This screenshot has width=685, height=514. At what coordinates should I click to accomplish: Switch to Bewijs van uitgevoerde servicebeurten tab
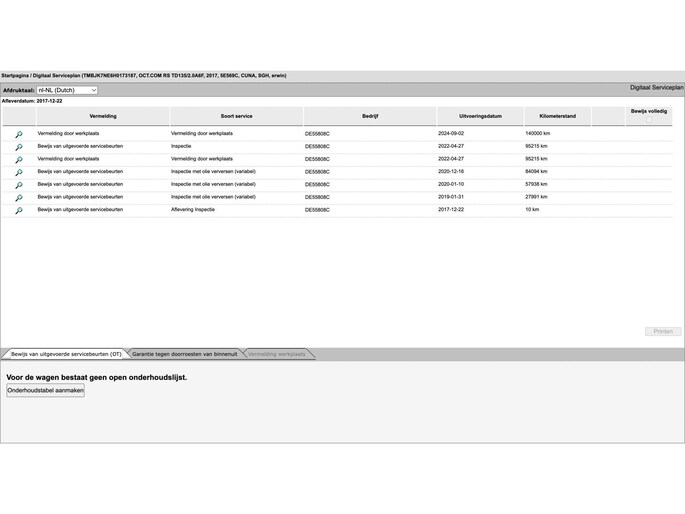66,354
